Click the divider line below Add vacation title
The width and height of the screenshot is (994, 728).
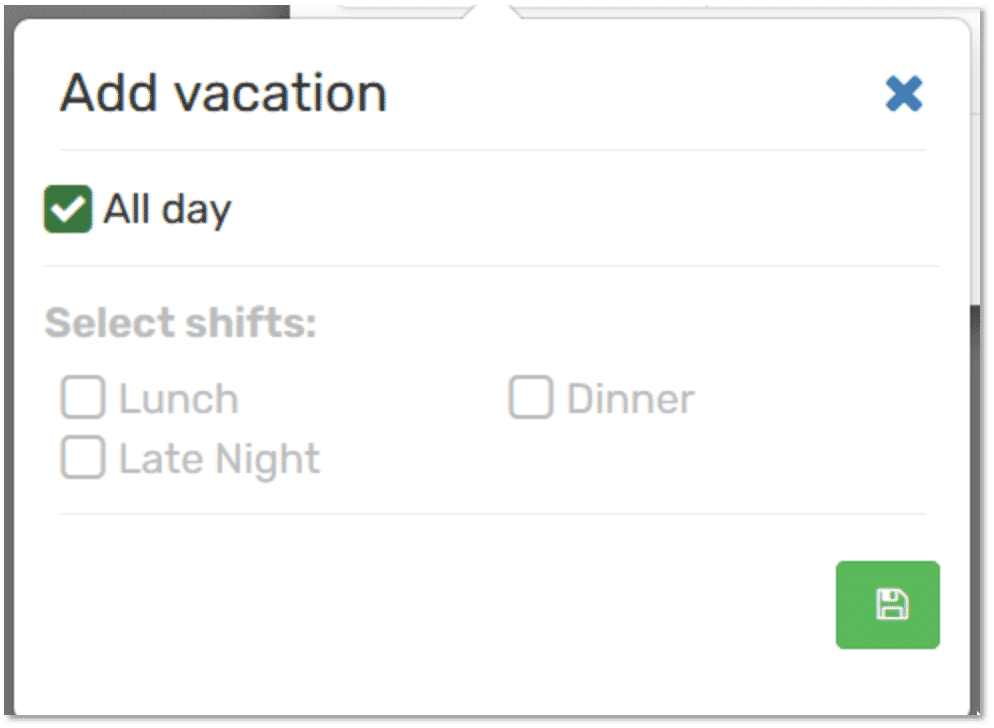pyautogui.click(x=492, y=150)
